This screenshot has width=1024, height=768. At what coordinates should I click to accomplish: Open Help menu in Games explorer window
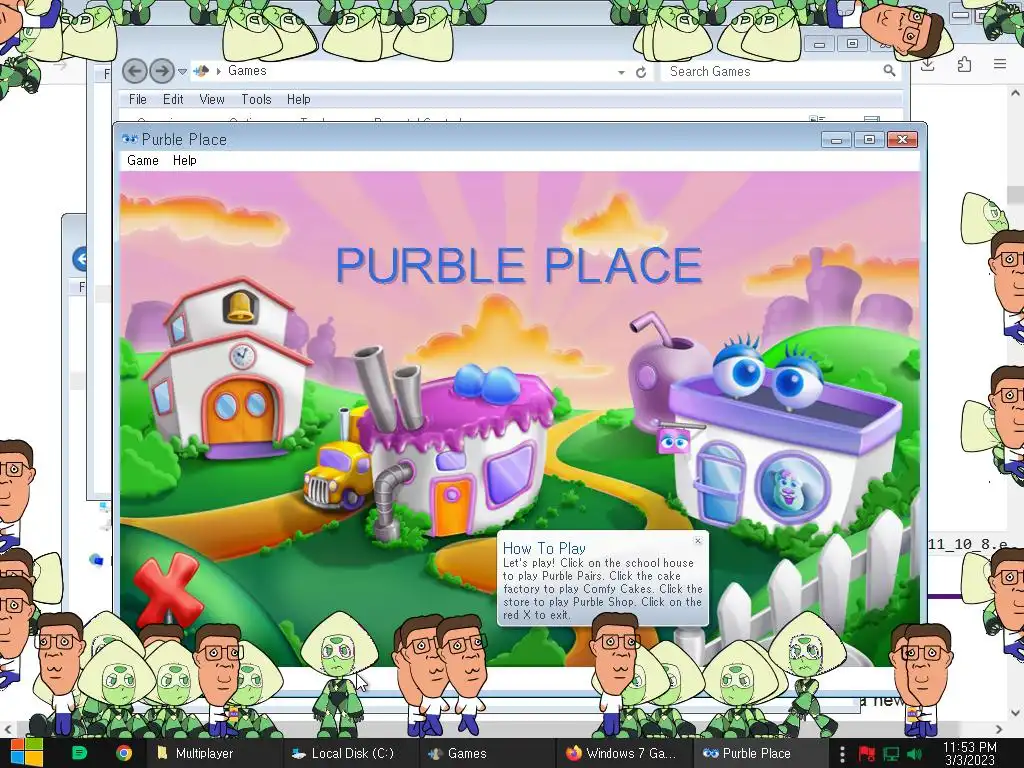pyautogui.click(x=298, y=99)
